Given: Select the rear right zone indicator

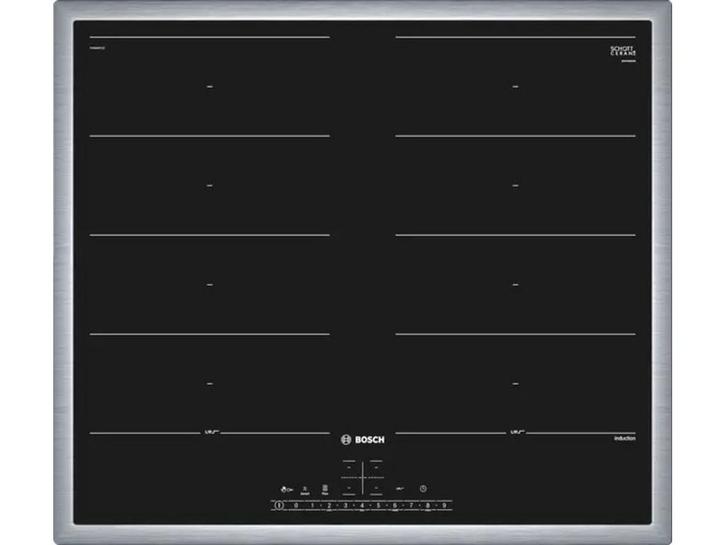Looking at the screenshot, I should coord(376,468).
